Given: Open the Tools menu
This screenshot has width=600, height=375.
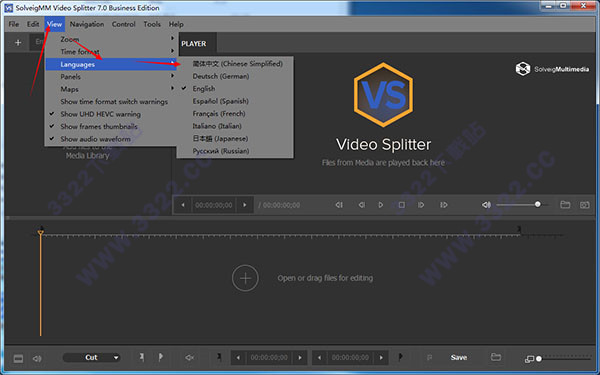Looking at the screenshot, I should 152,24.
